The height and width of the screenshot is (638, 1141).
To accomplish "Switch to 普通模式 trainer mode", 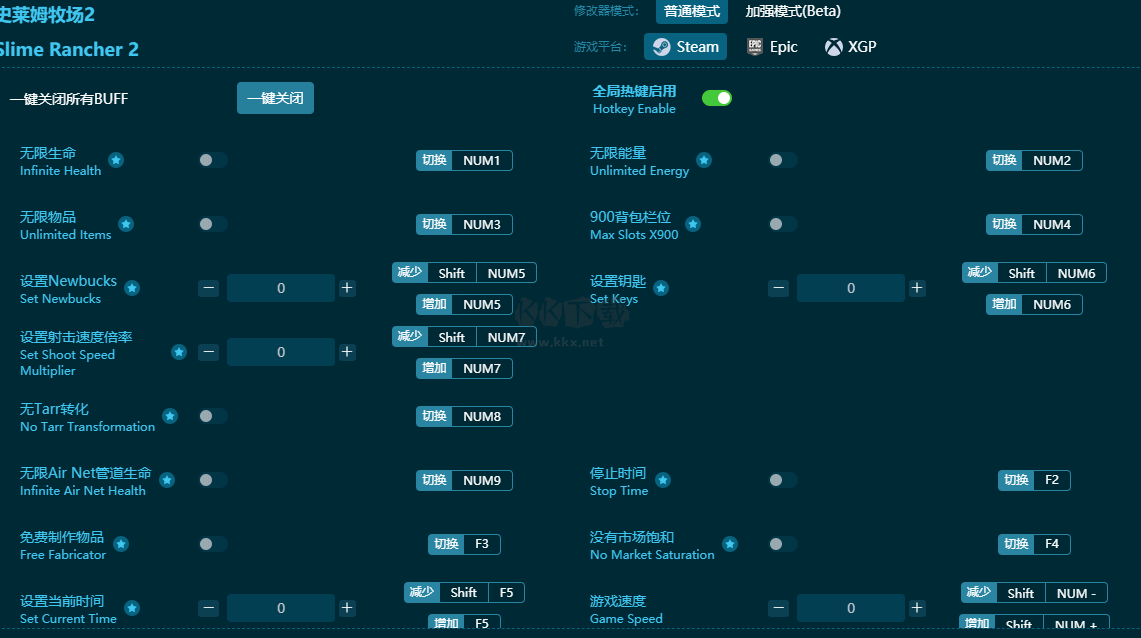I will tap(692, 11).
